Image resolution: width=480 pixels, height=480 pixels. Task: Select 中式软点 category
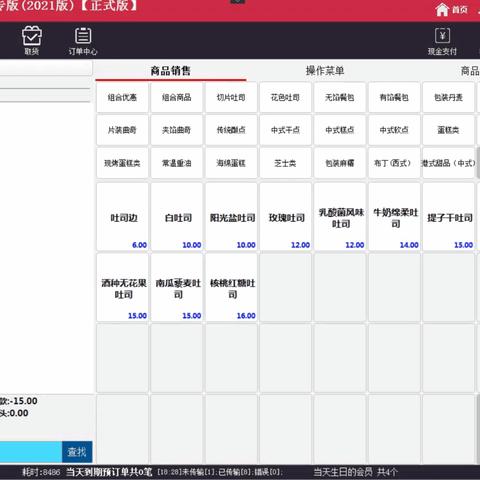pyautogui.click(x=394, y=130)
